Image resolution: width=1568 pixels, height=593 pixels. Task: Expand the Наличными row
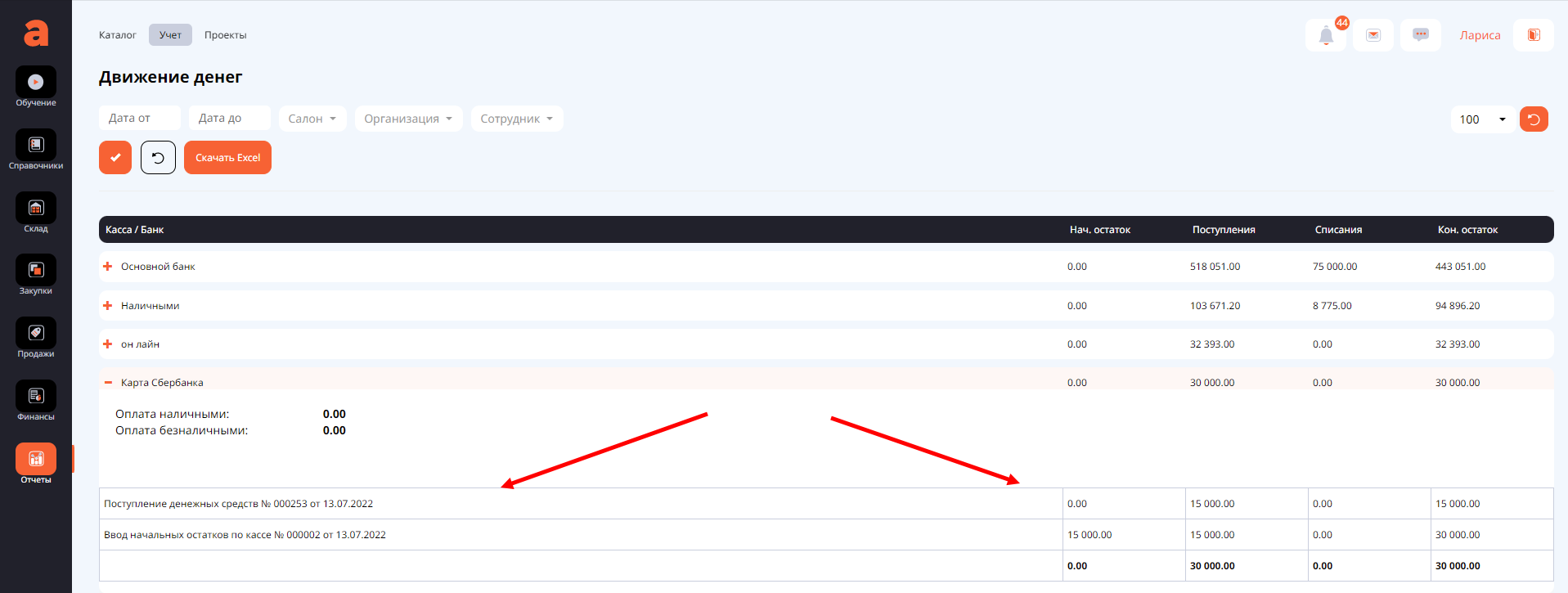107,306
